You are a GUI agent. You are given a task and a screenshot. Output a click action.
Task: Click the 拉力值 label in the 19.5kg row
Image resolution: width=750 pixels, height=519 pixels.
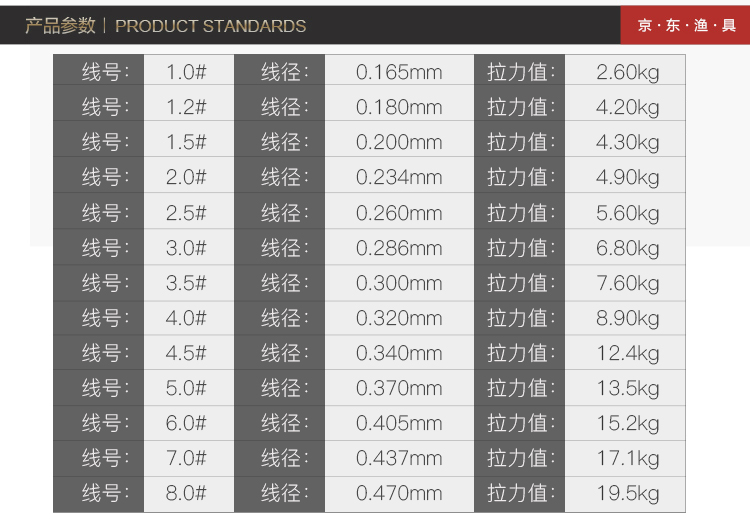(521, 493)
